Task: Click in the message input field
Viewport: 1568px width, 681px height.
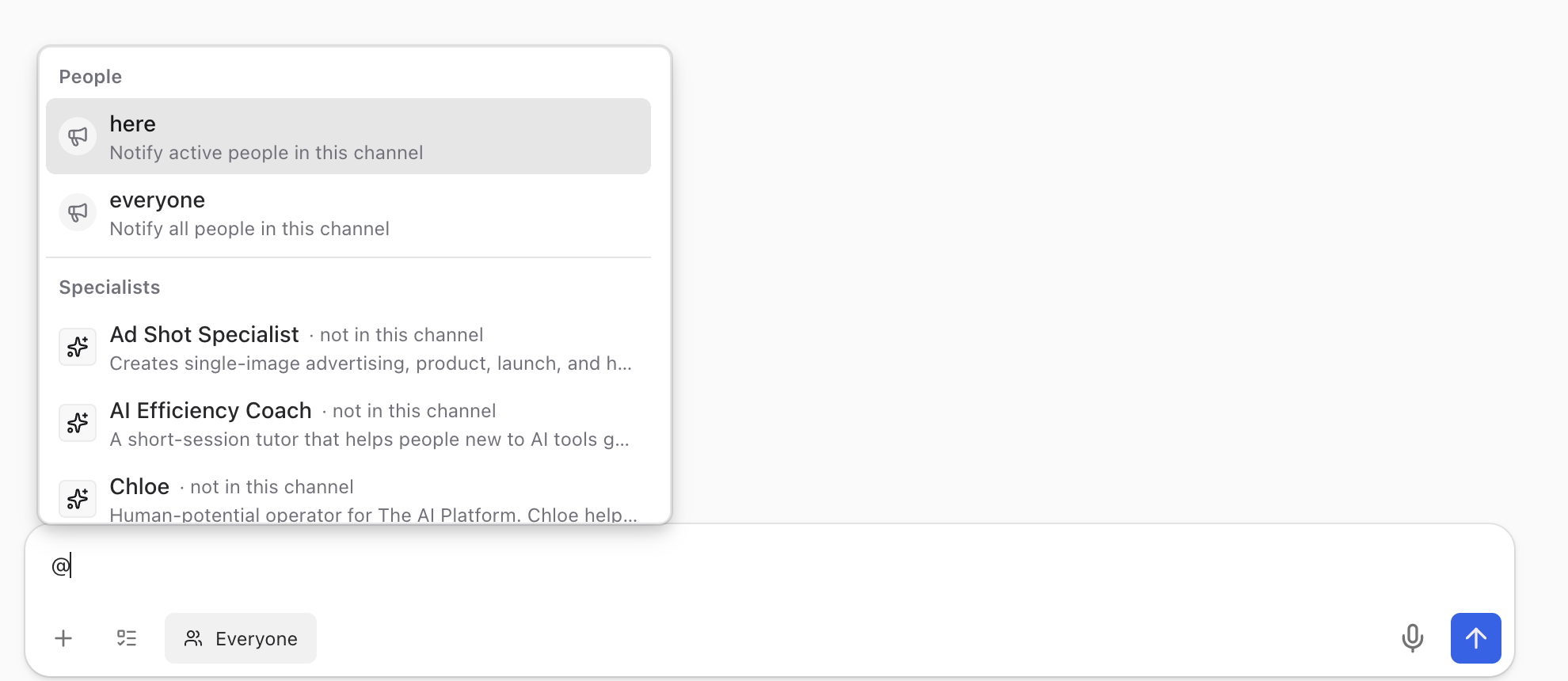Action: point(768,566)
